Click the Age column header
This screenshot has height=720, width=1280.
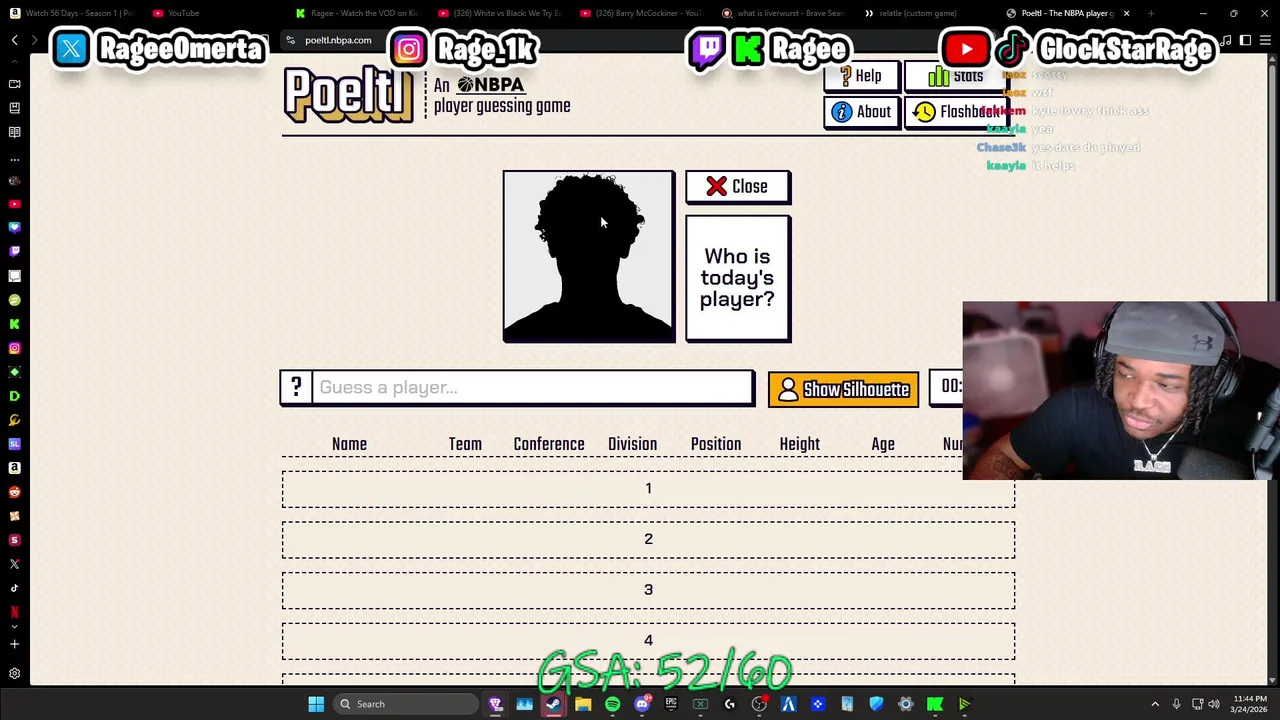[x=883, y=444]
